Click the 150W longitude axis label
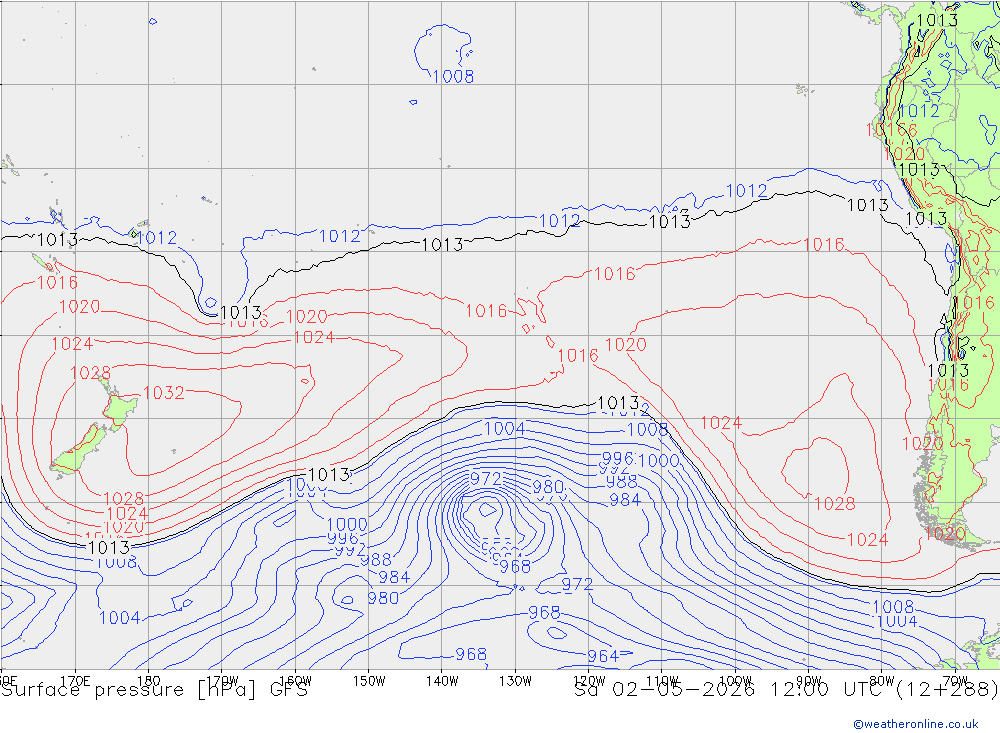1000x733 pixels. [369, 681]
